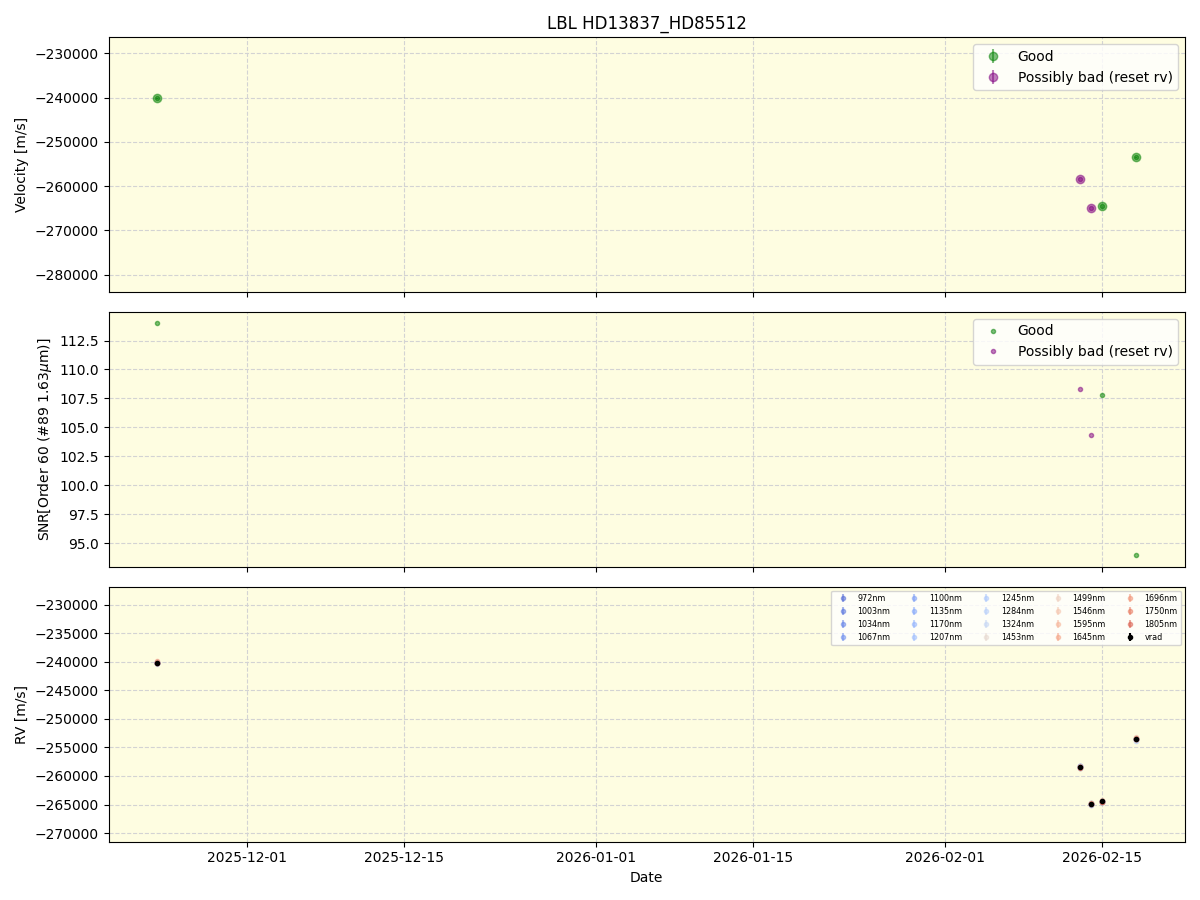Click the 95.0 tick on SNR axis

(85, 544)
